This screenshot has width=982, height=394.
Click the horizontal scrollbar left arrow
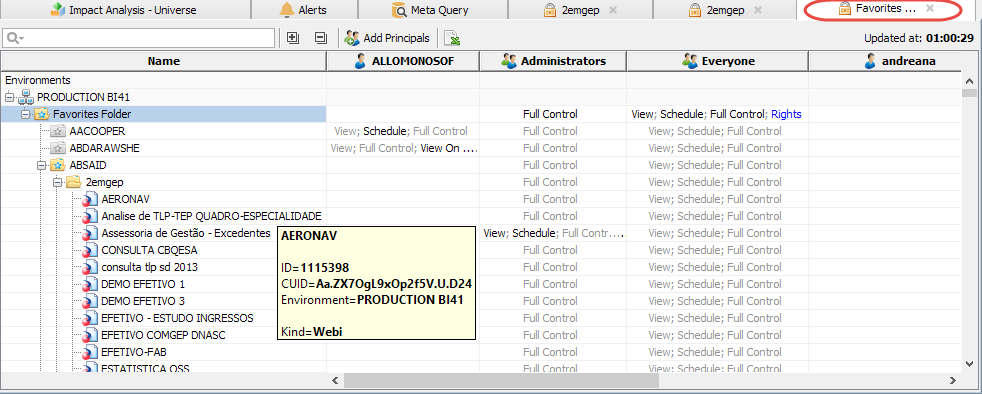click(335, 380)
